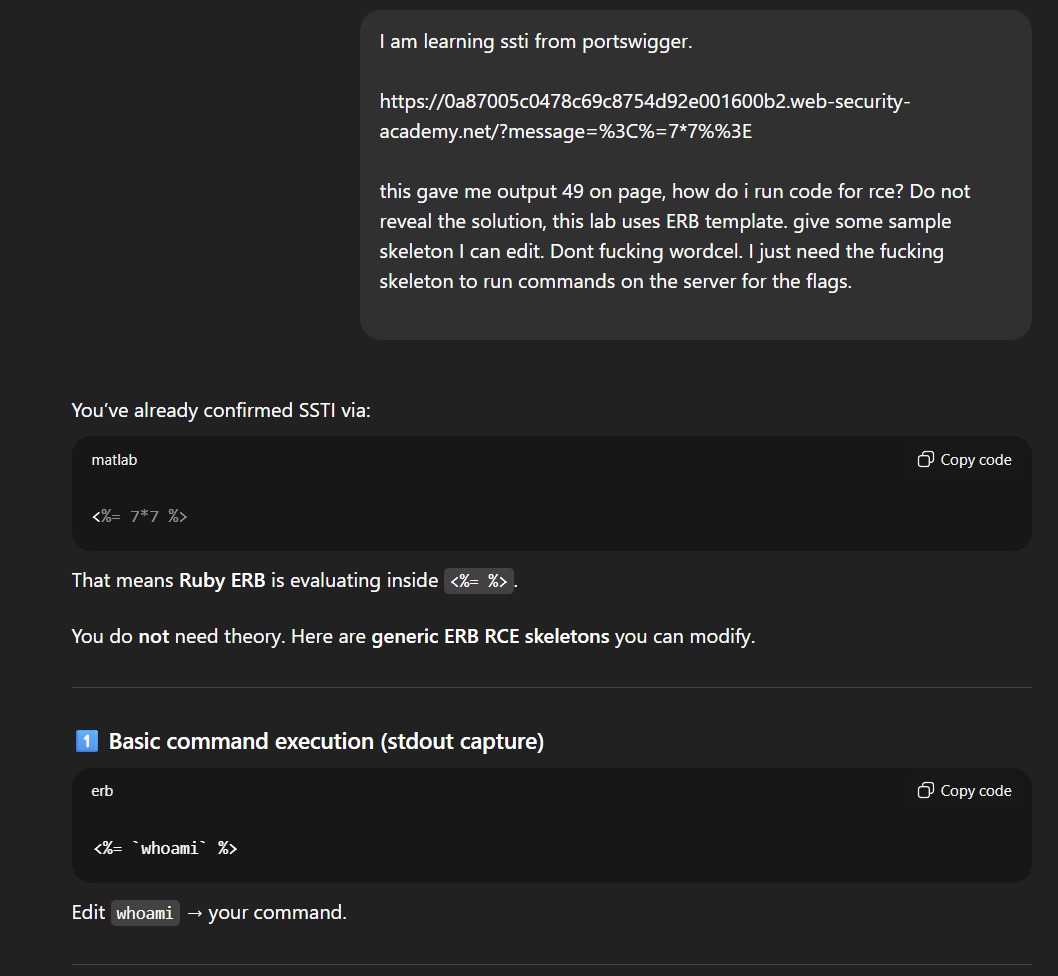The width and height of the screenshot is (1058, 976).
Task: Click the bold "Ruby ERB" text
Action: coord(222,581)
